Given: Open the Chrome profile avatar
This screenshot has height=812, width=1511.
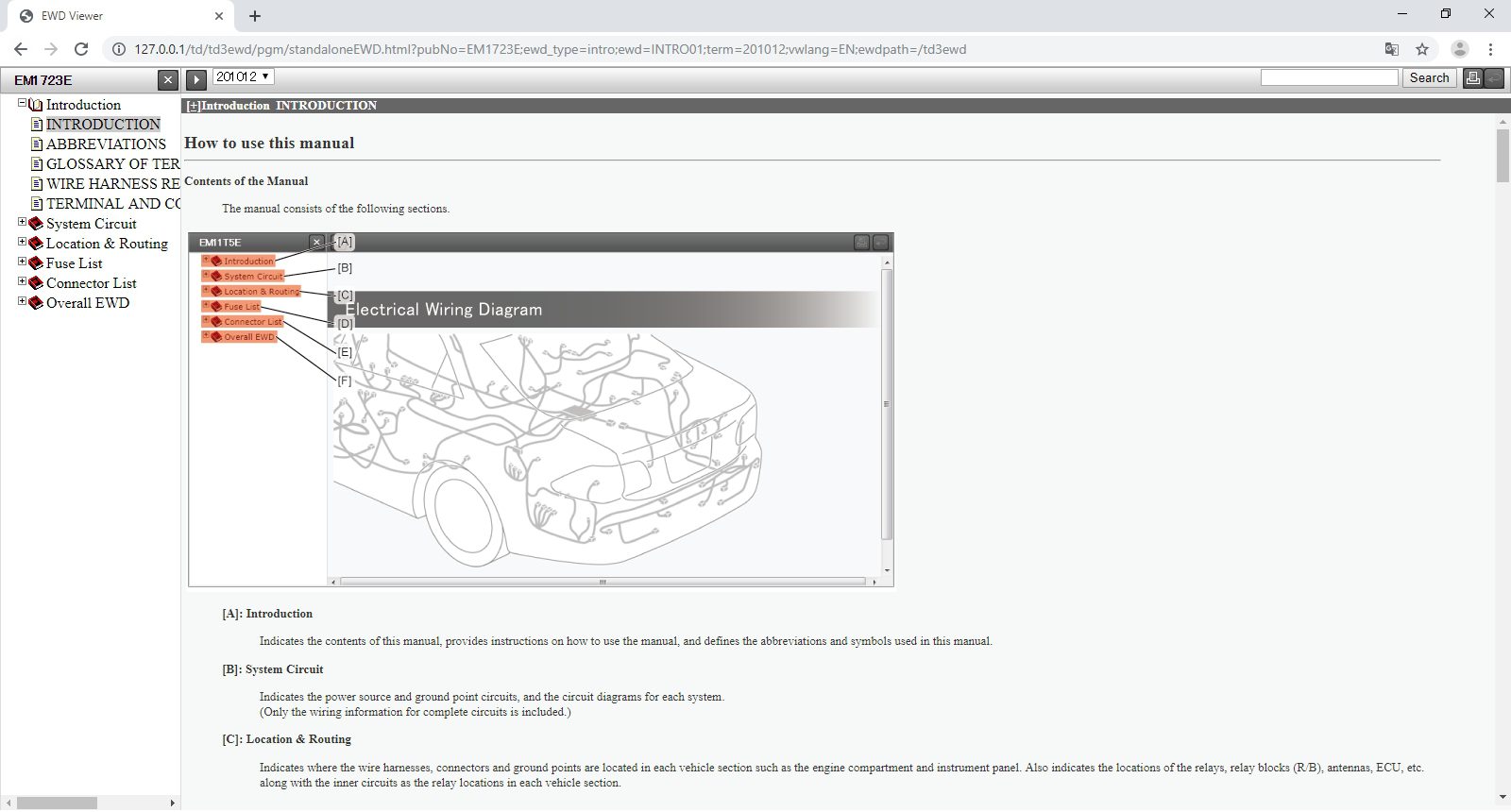Looking at the screenshot, I should [1459, 49].
